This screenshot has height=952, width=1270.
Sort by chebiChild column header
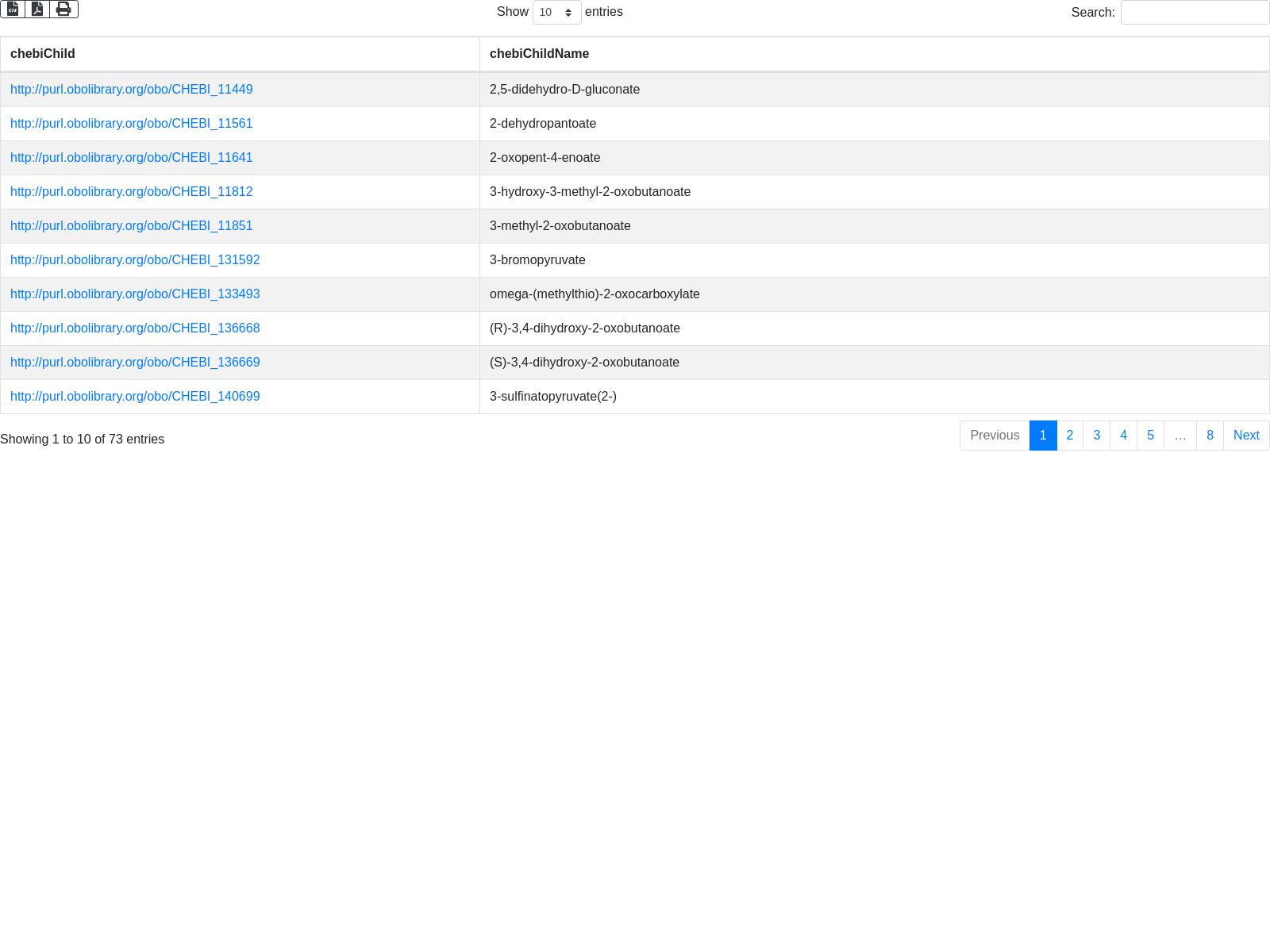[x=43, y=54]
